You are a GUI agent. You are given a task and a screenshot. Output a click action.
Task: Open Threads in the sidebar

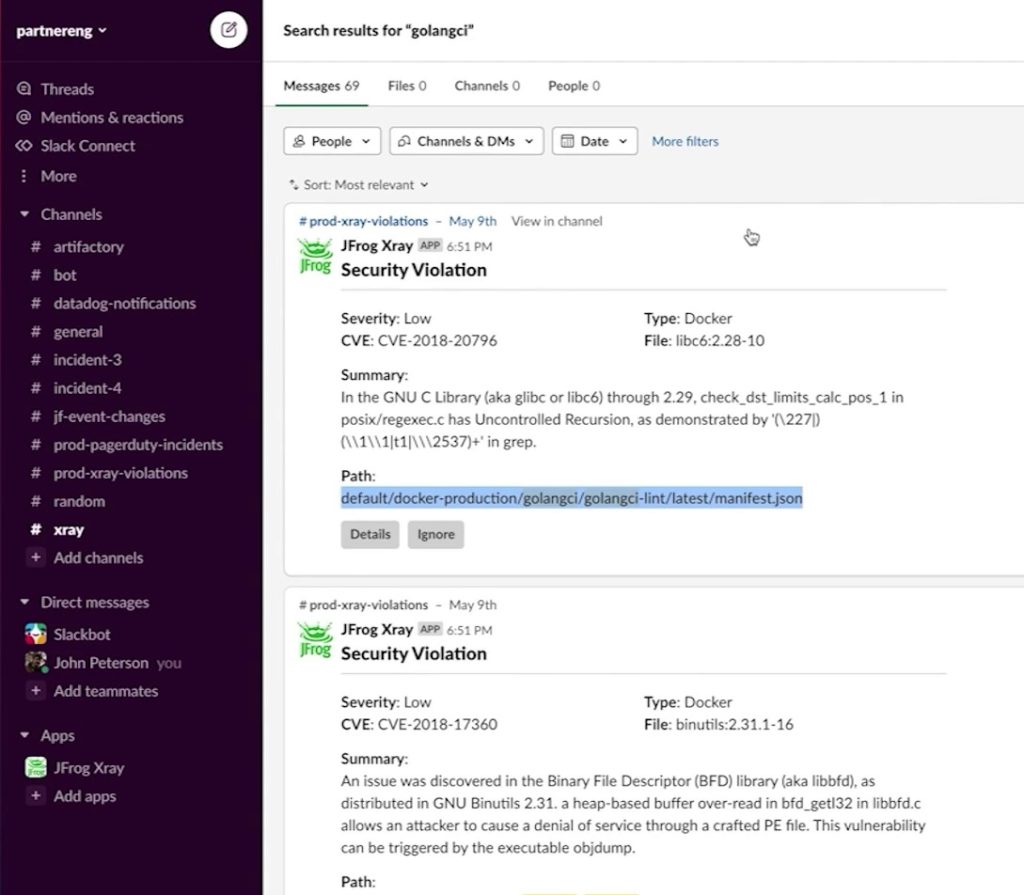[x=67, y=89]
